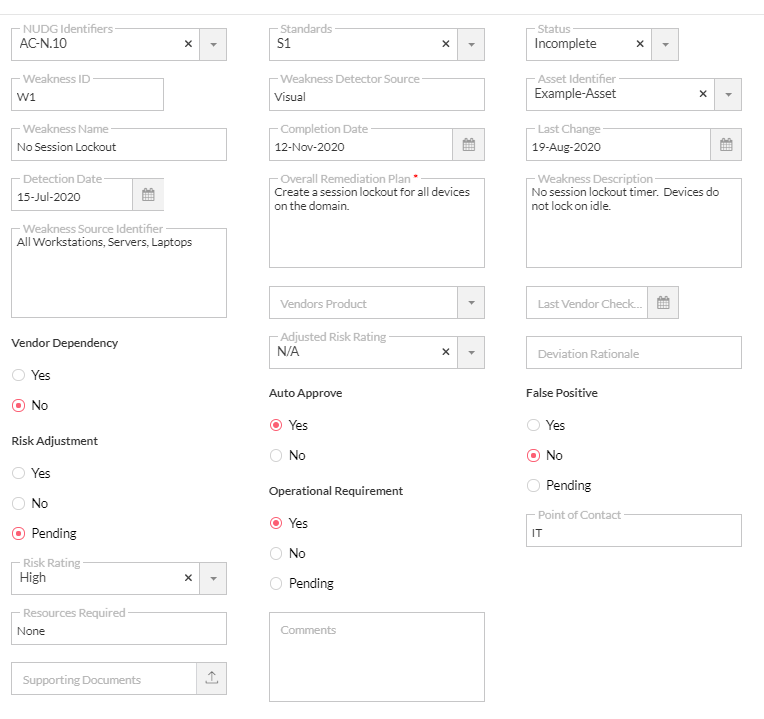The image size is (764, 719).
Task: Mark False Positive as Pending
Action: pos(534,485)
